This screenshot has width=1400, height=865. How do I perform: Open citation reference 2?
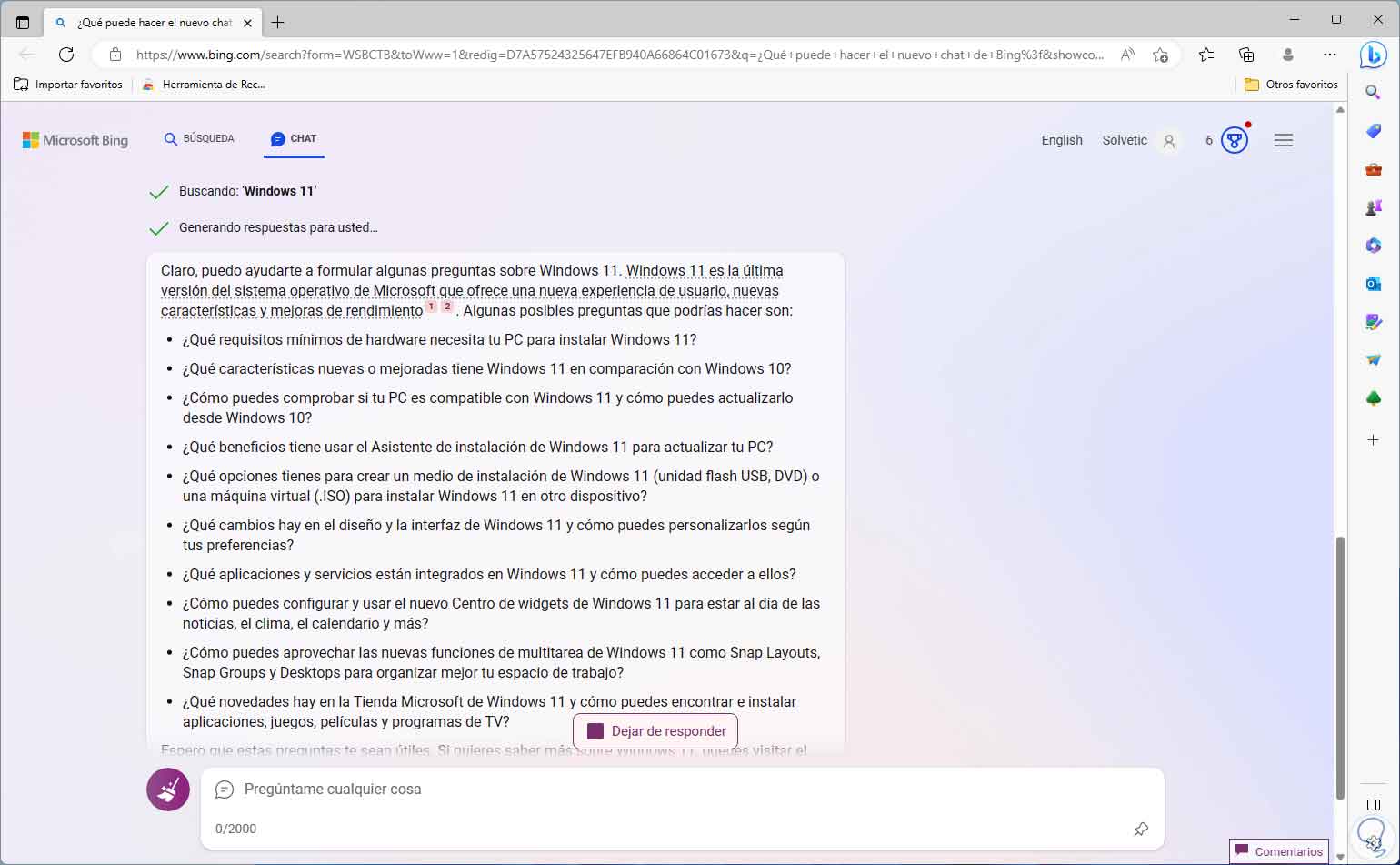click(x=447, y=307)
